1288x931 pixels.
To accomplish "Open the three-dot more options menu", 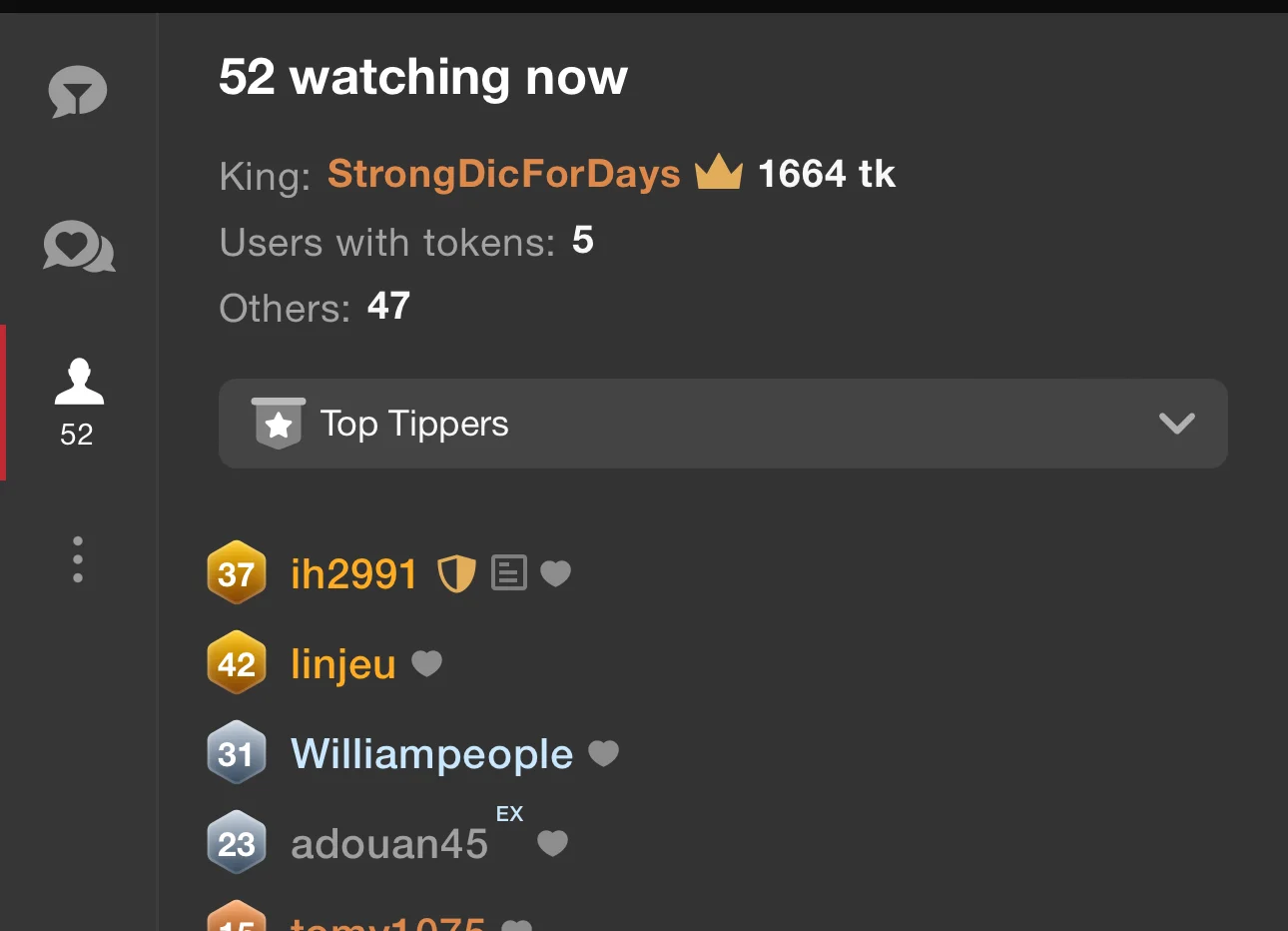I will (x=78, y=559).
